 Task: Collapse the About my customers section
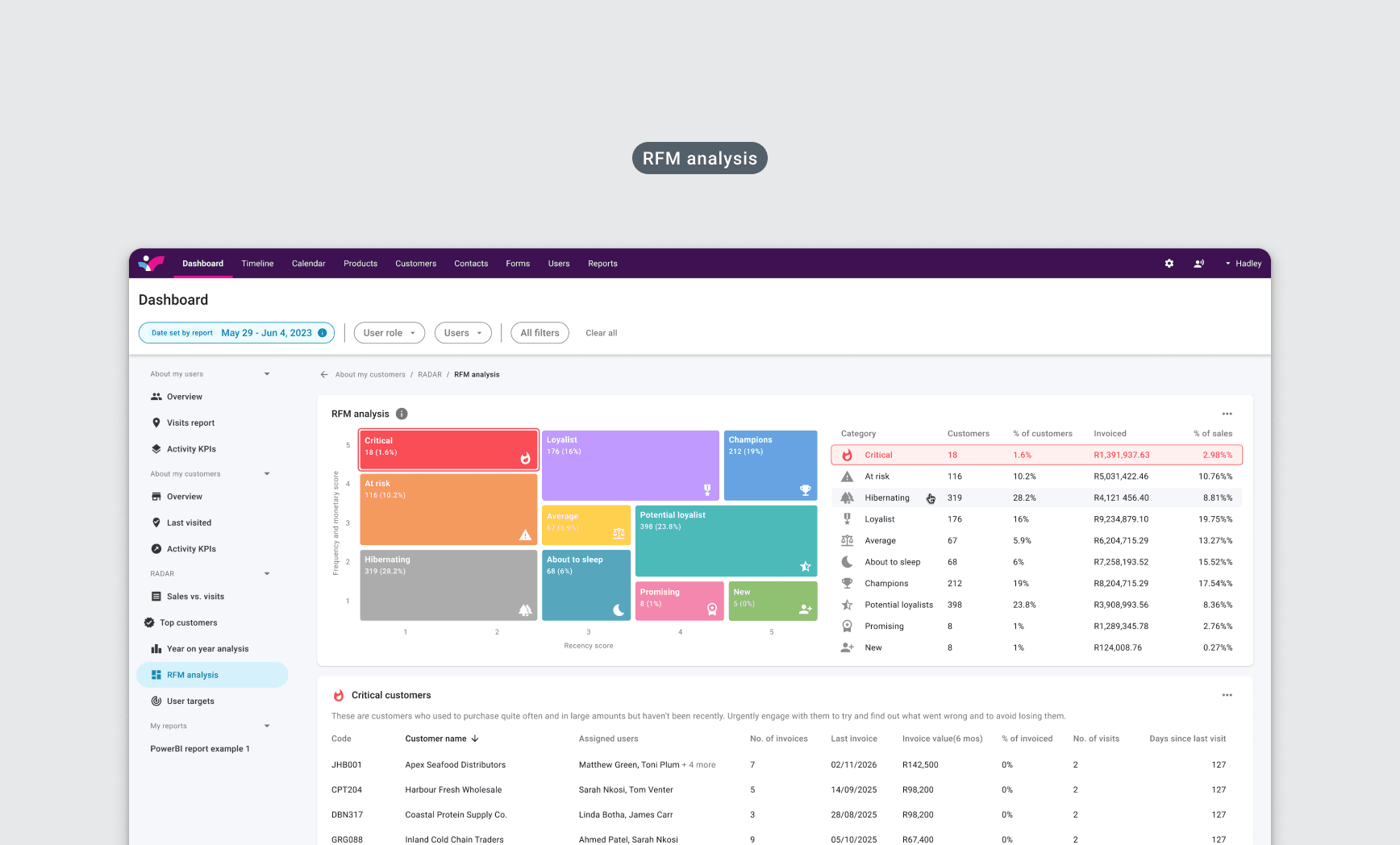click(x=267, y=474)
